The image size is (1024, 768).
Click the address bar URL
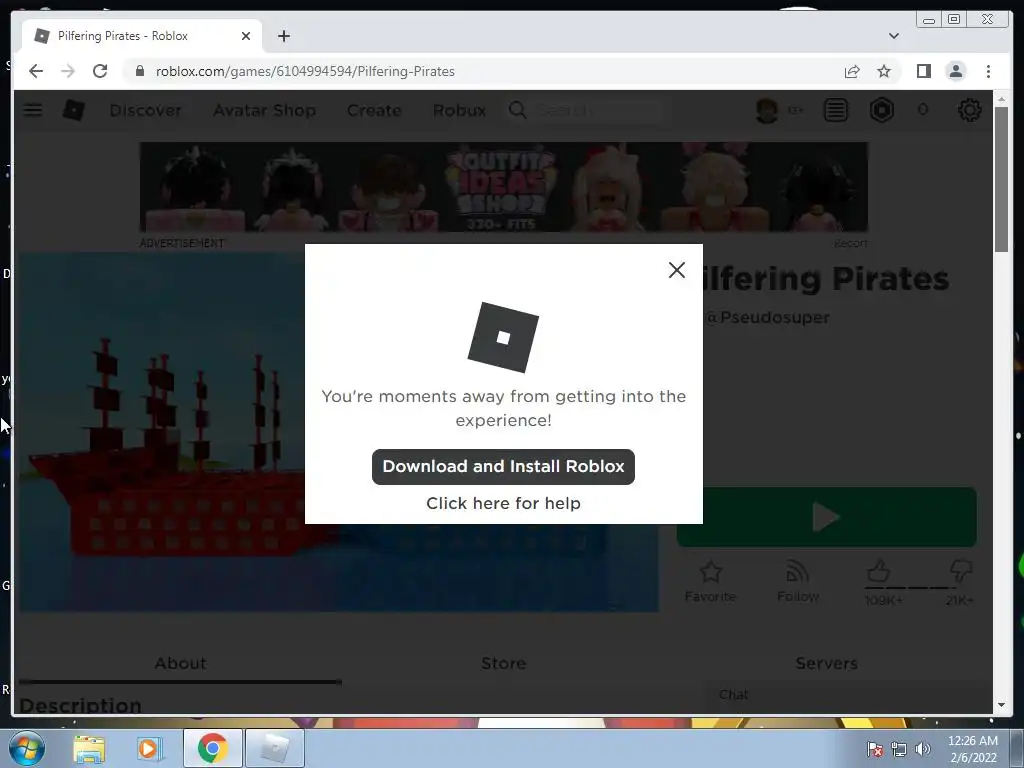click(305, 71)
